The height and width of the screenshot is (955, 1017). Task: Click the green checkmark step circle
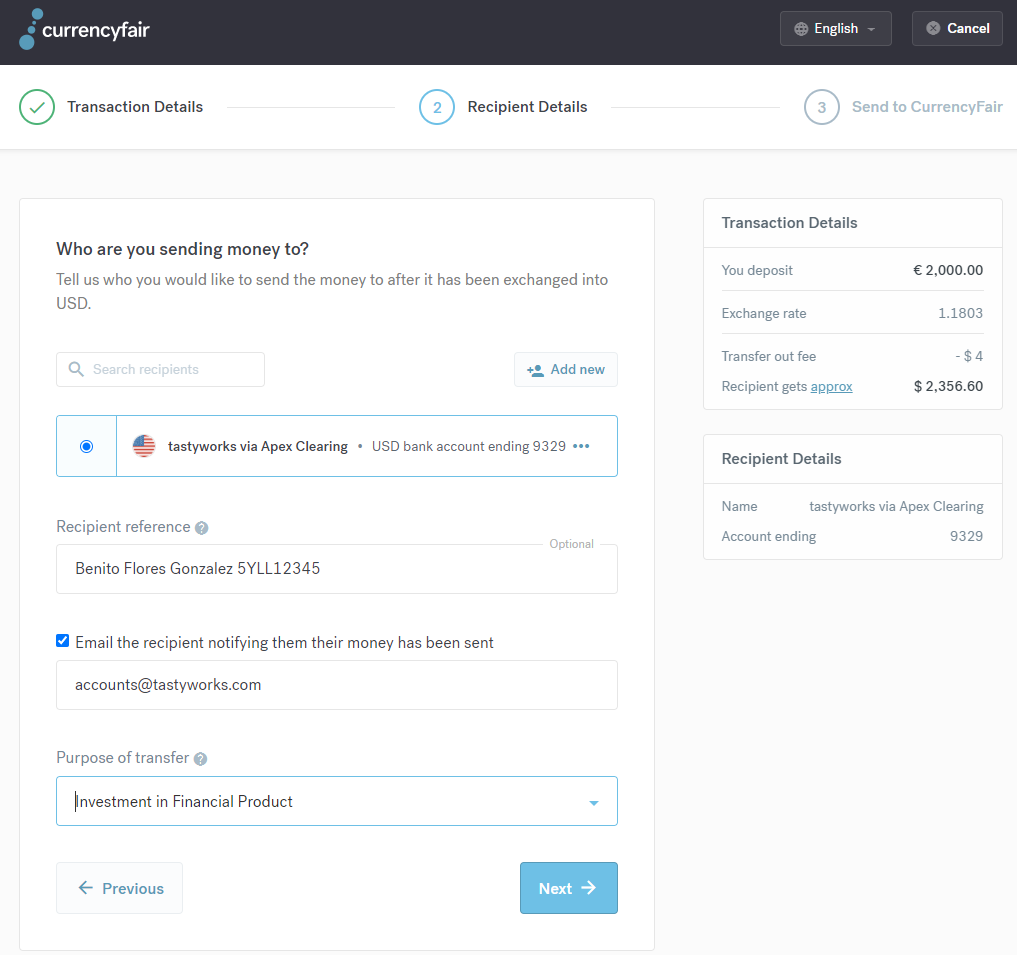coord(37,107)
